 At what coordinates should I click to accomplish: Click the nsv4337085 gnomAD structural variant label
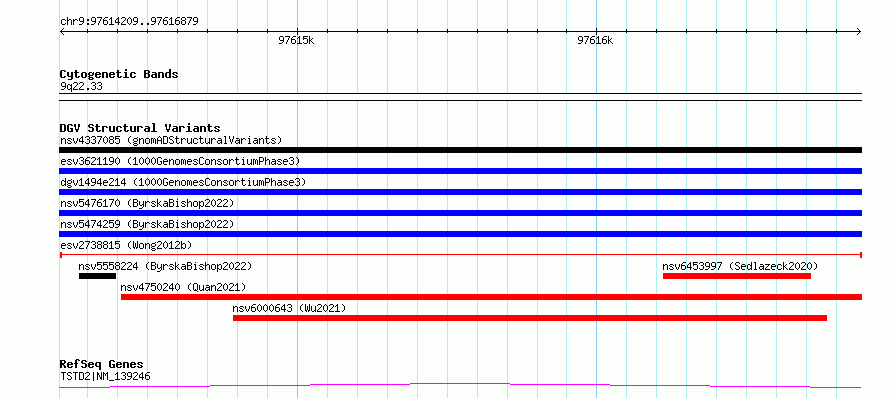click(x=171, y=140)
